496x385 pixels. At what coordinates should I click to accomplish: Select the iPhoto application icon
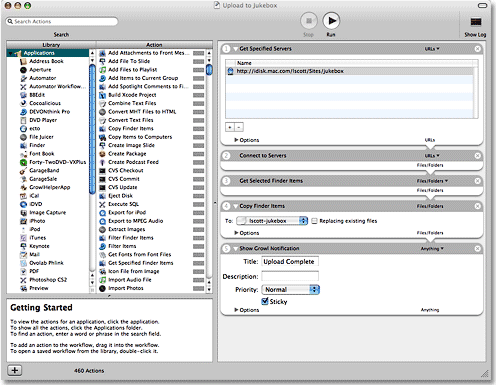coord(23,221)
